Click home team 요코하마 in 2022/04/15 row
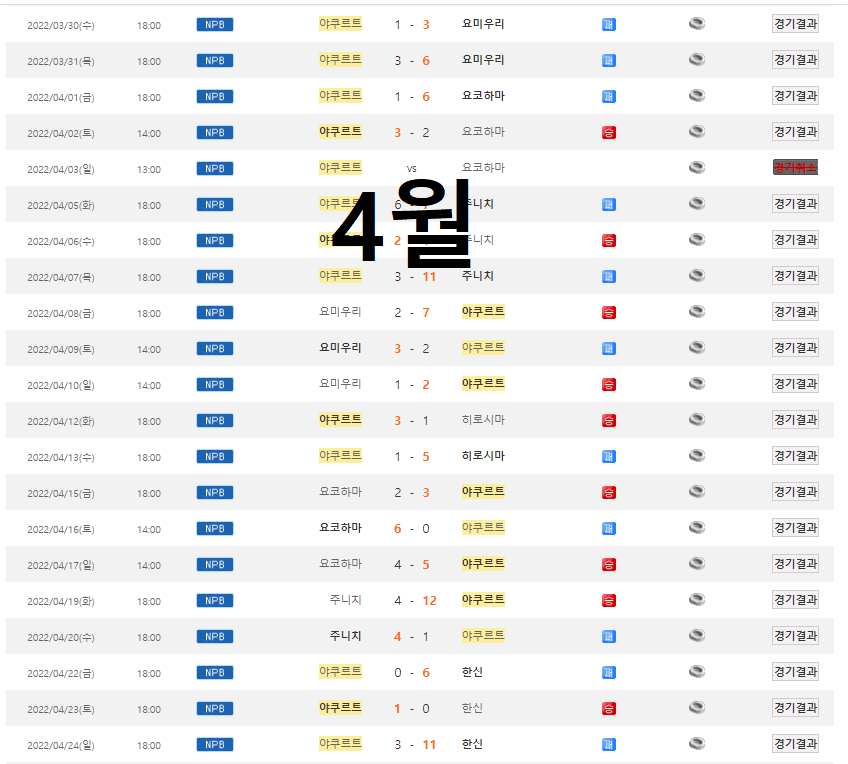This screenshot has width=848, height=764. pyautogui.click(x=340, y=492)
